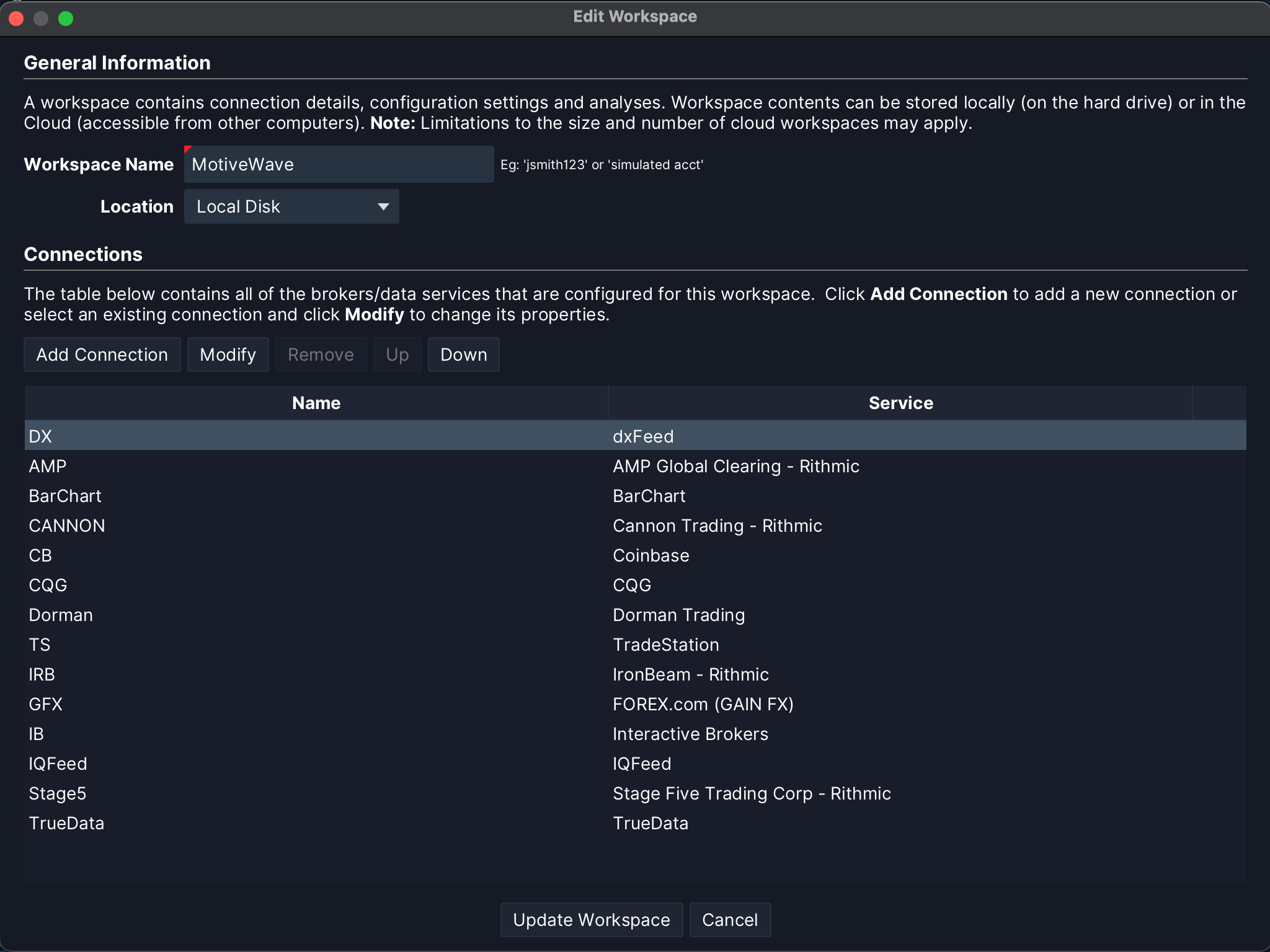Click the Add Connection button
Viewport: 1270px width, 952px height.
[x=102, y=355]
